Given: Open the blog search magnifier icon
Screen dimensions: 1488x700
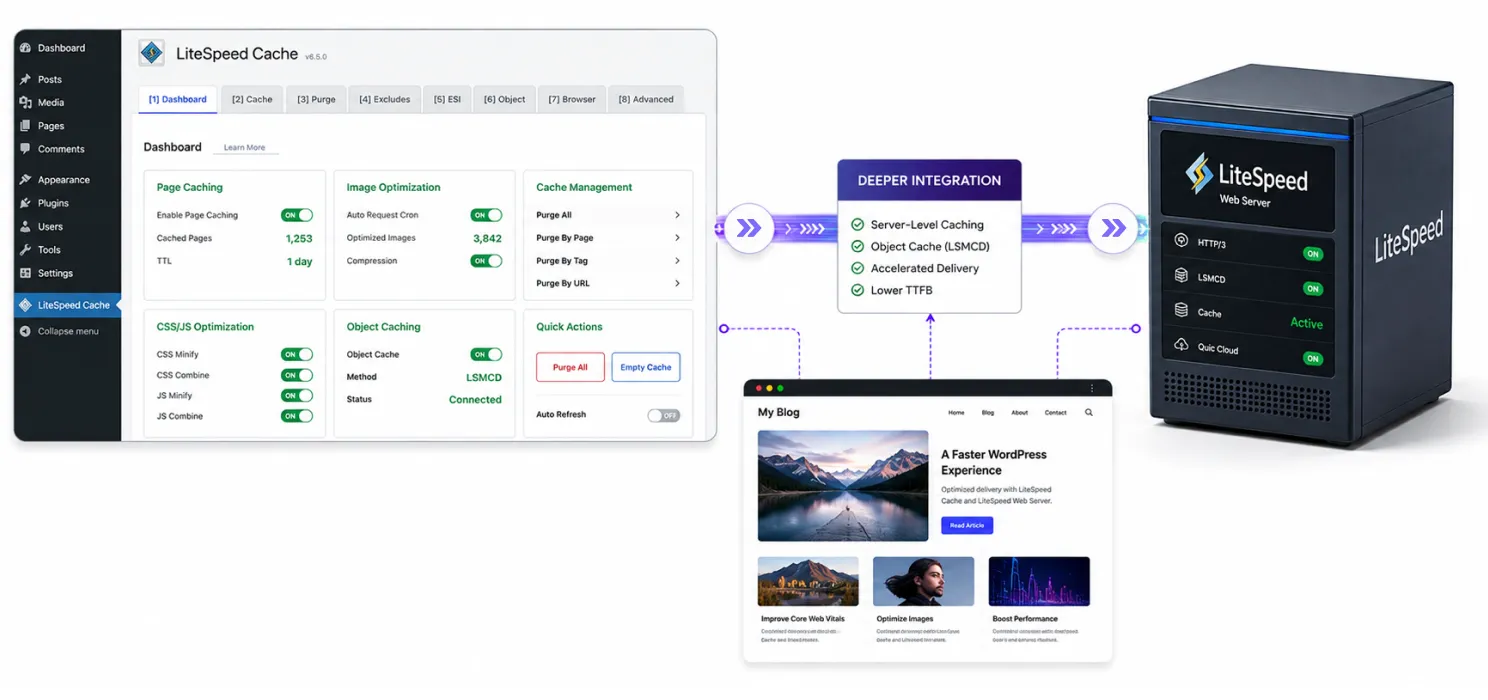Looking at the screenshot, I should tap(1089, 412).
